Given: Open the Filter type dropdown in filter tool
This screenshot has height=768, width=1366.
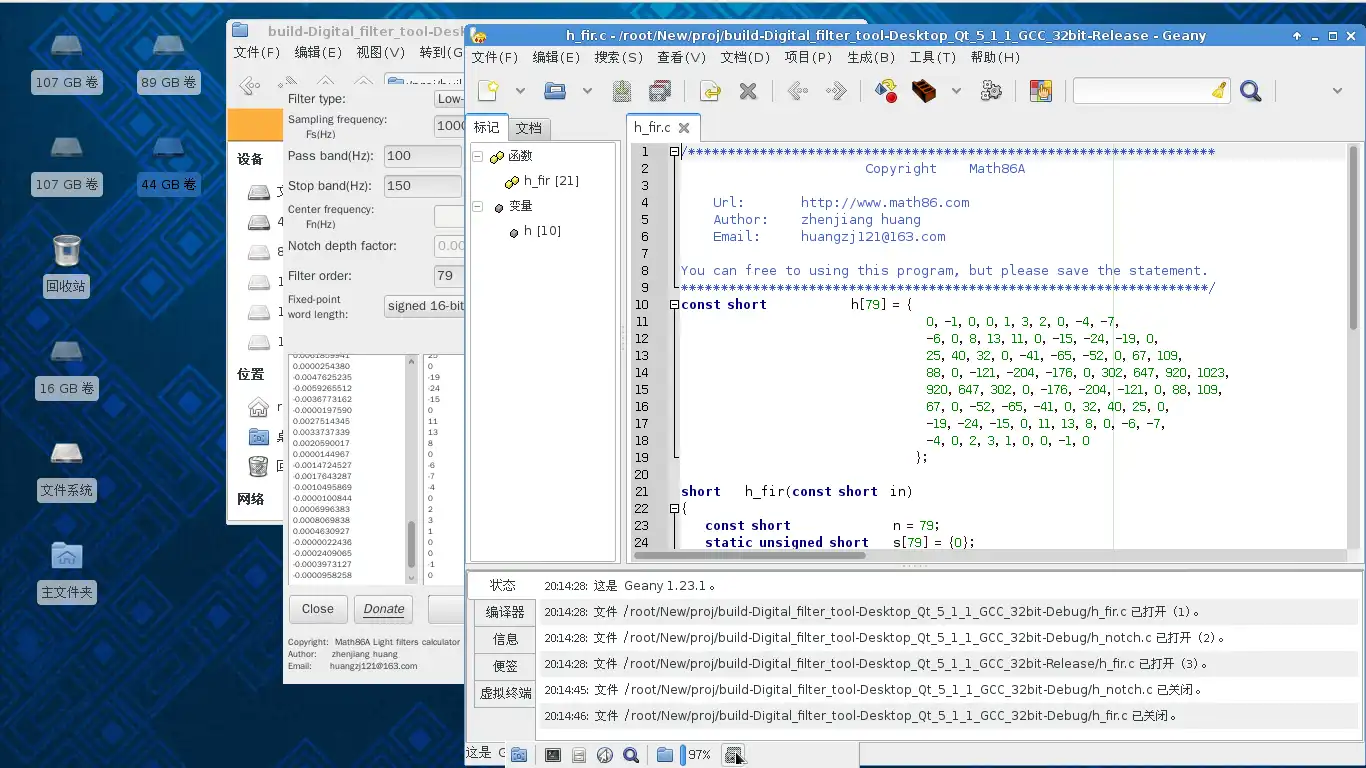Looking at the screenshot, I should pyautogui.click(x=449, y=99).
